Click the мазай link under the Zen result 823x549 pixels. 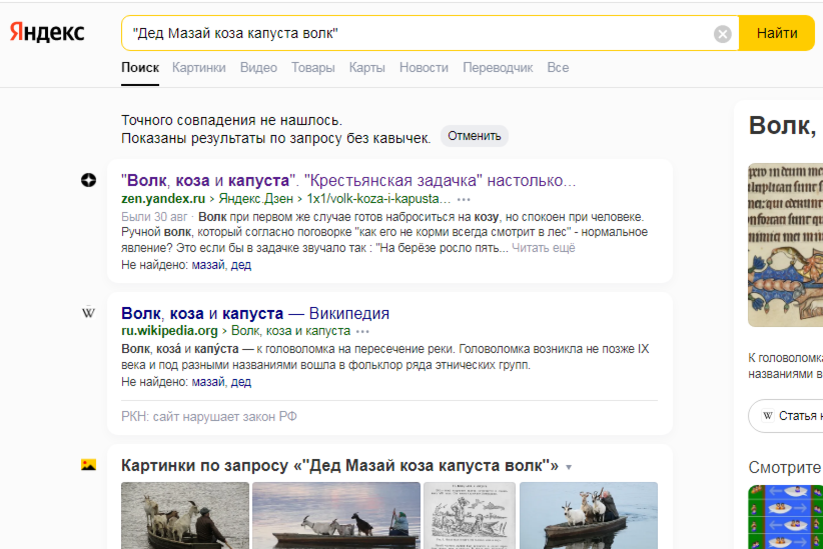pyautogui.click(x=208, y=265)
